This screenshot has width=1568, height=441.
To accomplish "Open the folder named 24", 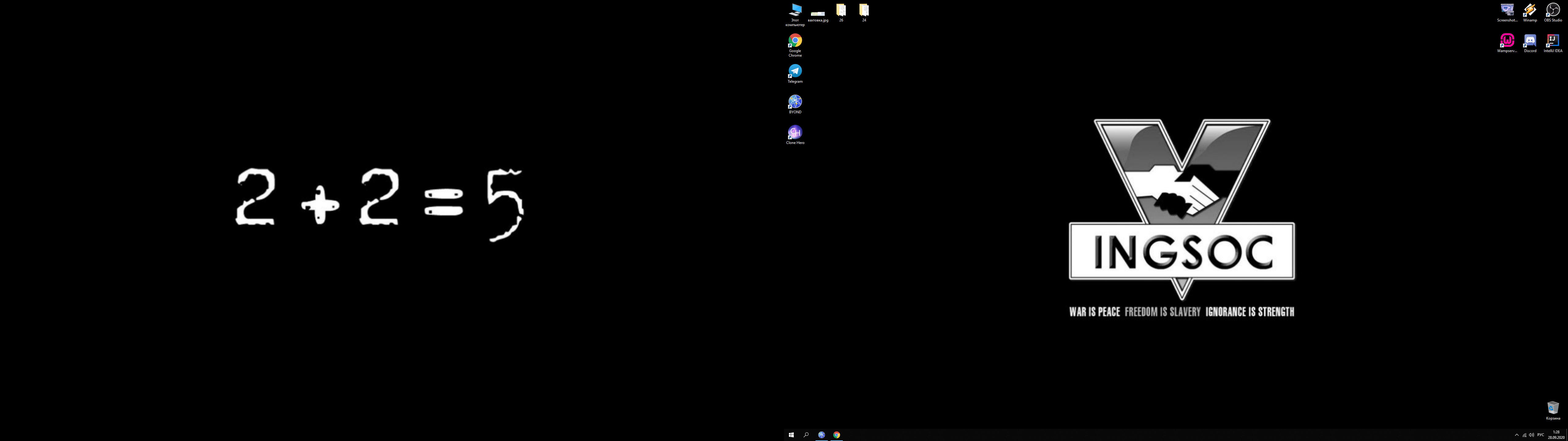I will tap(864, 13).
